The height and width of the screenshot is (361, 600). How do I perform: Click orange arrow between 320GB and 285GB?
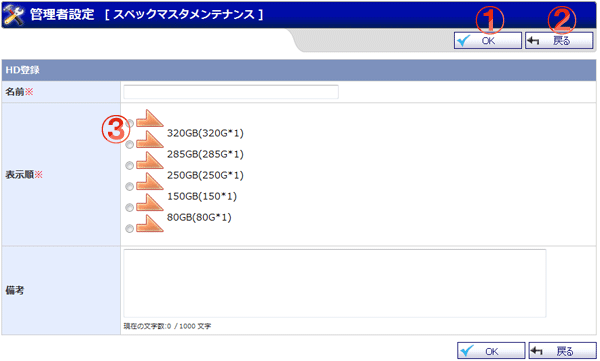click(150, 140)
